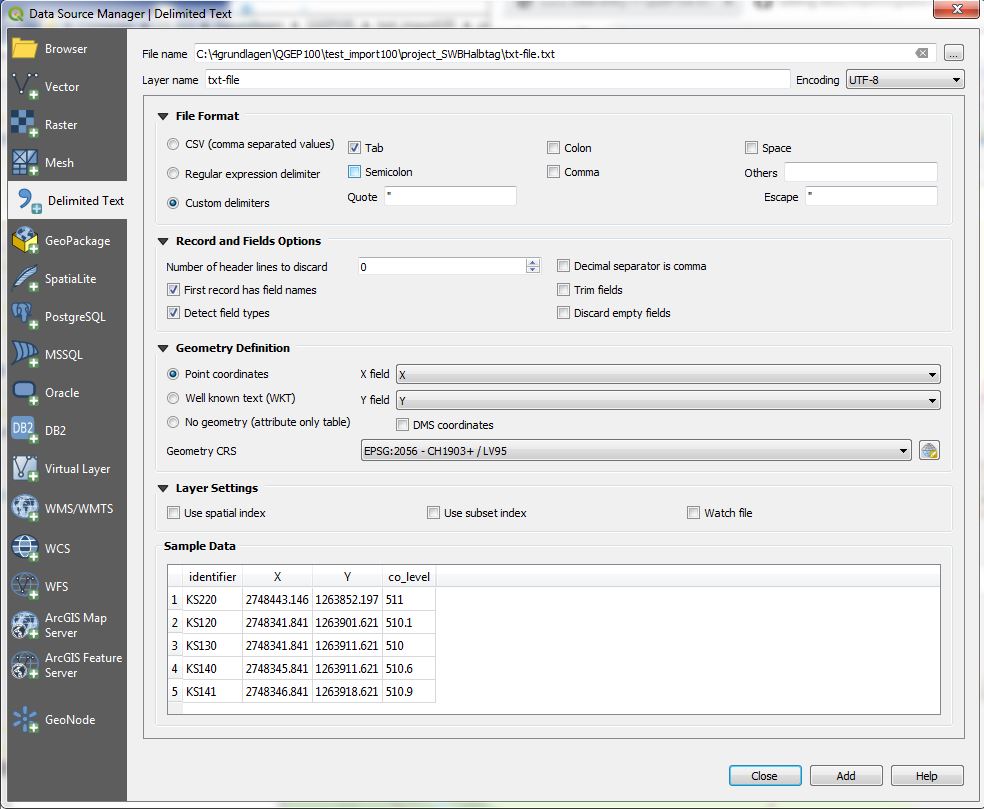The width and height of the screenshot is (984, 809).
Task: Select Point coordinates radio button
Action: (173, 374)
